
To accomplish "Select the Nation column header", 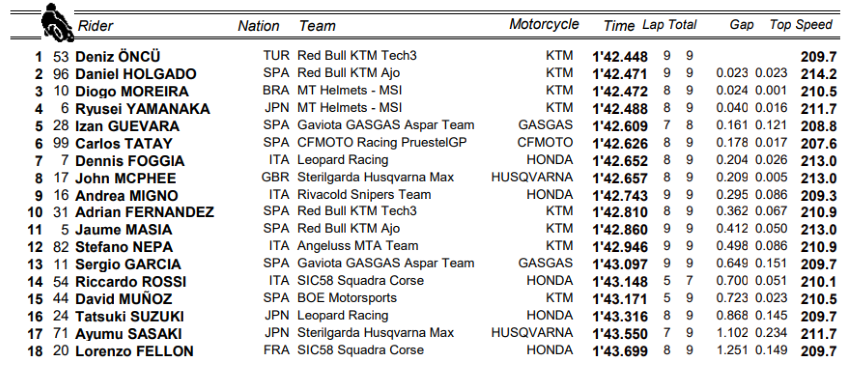I will (x=259, y=26).
